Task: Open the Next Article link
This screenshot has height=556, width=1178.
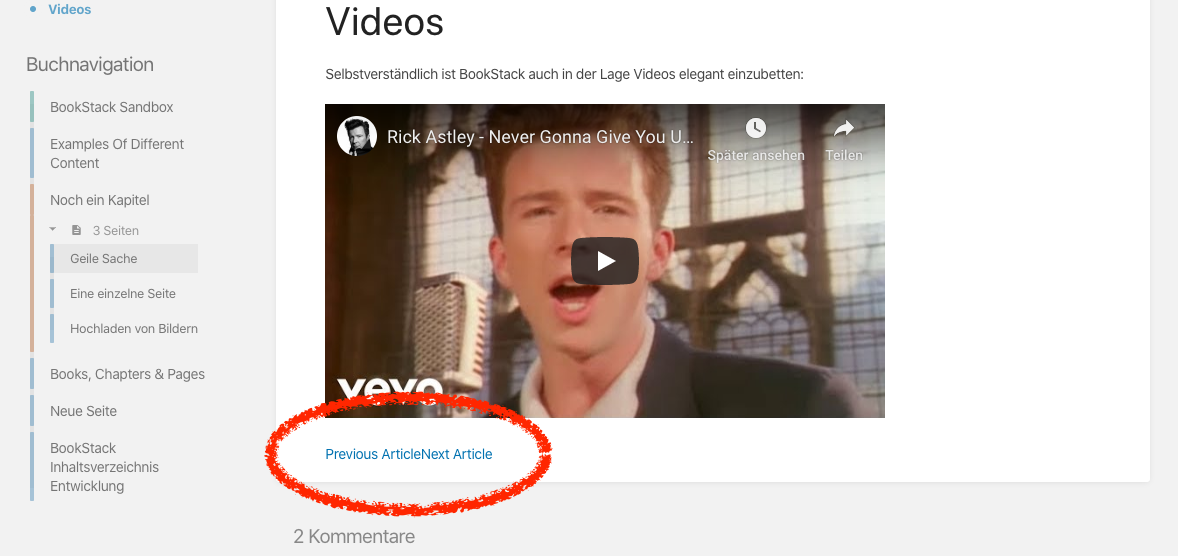Action: coord(457,454)
